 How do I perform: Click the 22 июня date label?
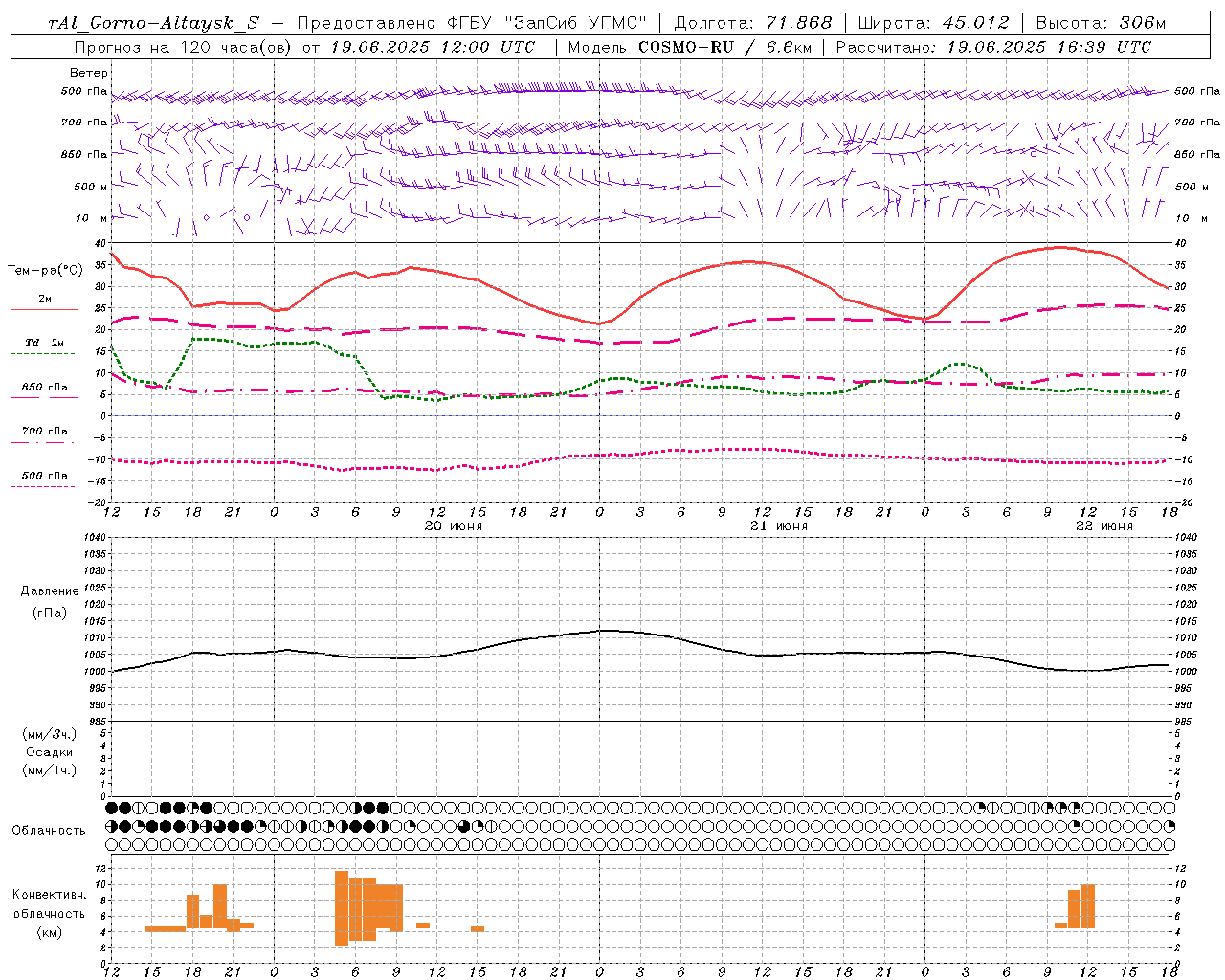tap(1104, 525)
